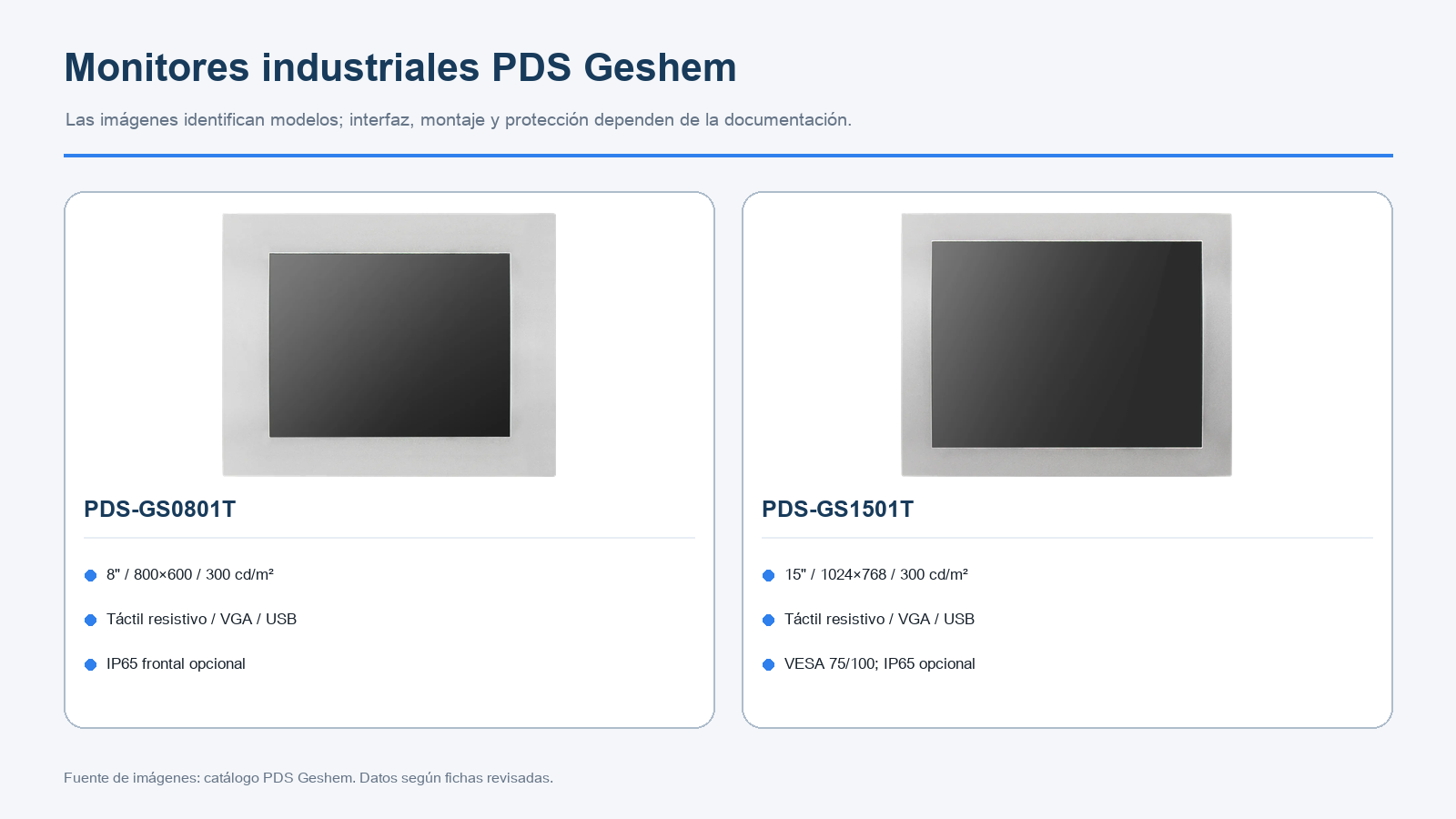Click Táctil resistivo line under PDS-GS0801T
The width and height of the screenshot is (1456, 819).
click(201, 620)
